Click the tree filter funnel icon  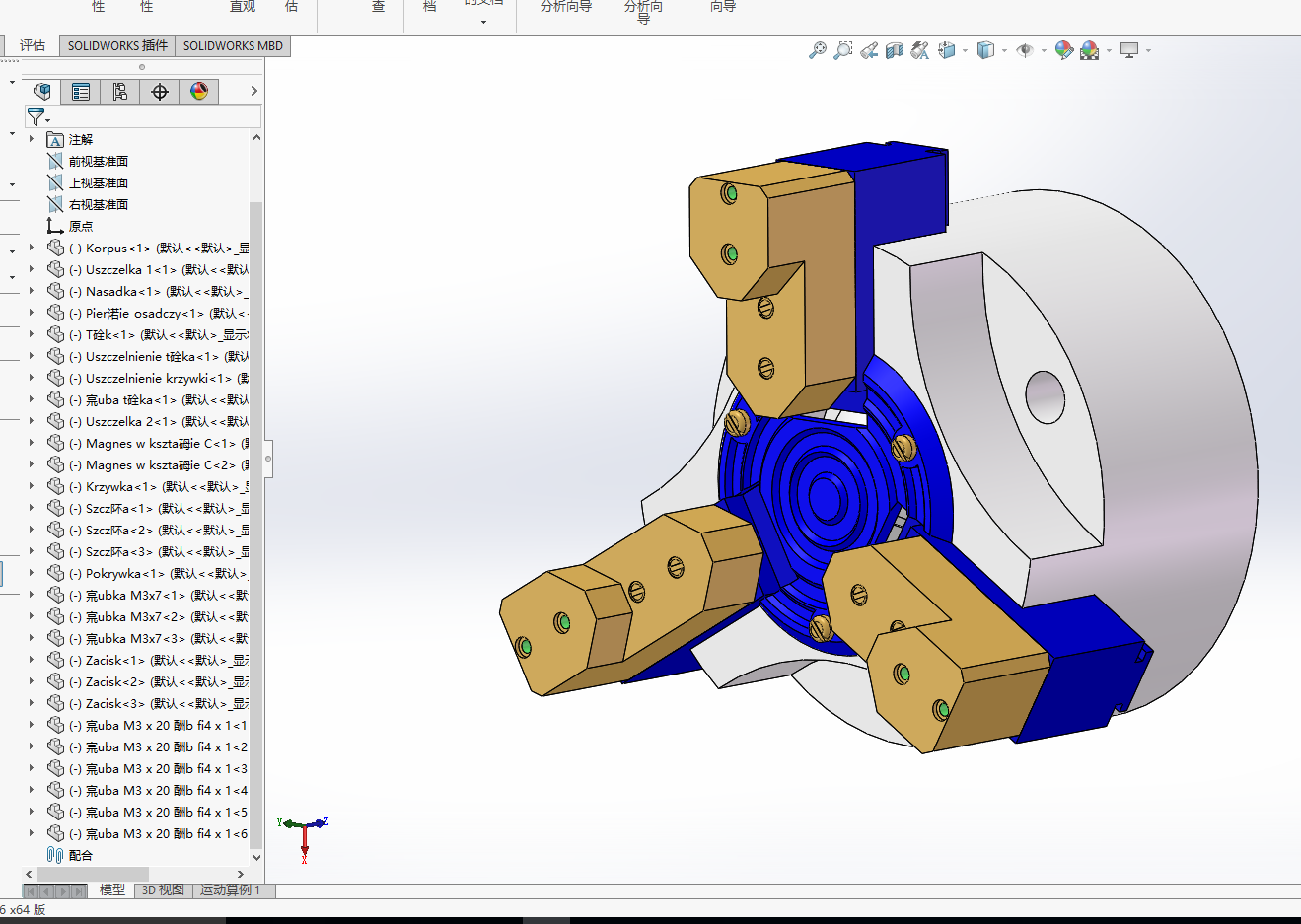(x=36, y=117)
